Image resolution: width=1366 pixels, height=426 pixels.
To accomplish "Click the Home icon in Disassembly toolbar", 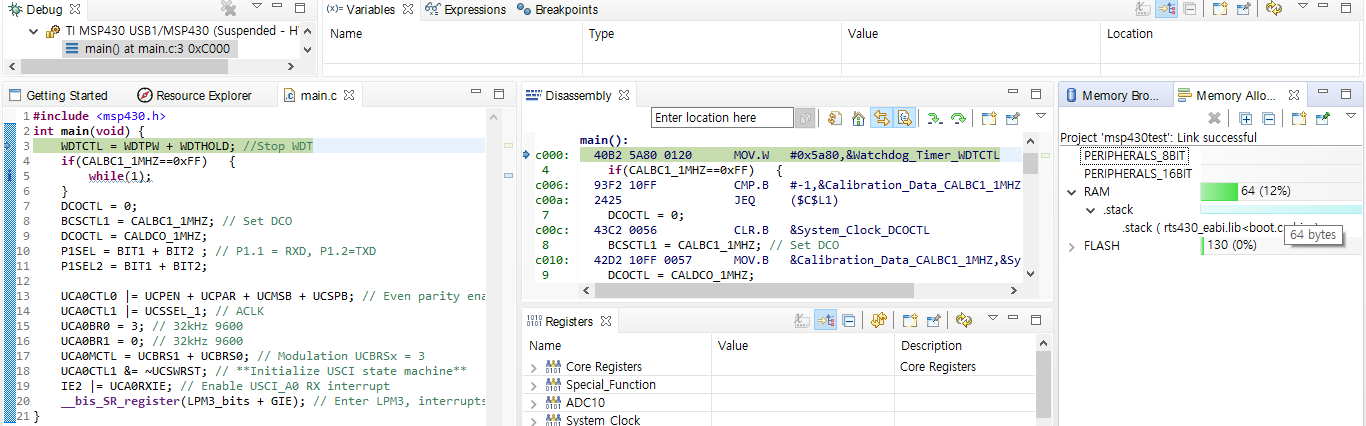I will (x=858, y=118).
